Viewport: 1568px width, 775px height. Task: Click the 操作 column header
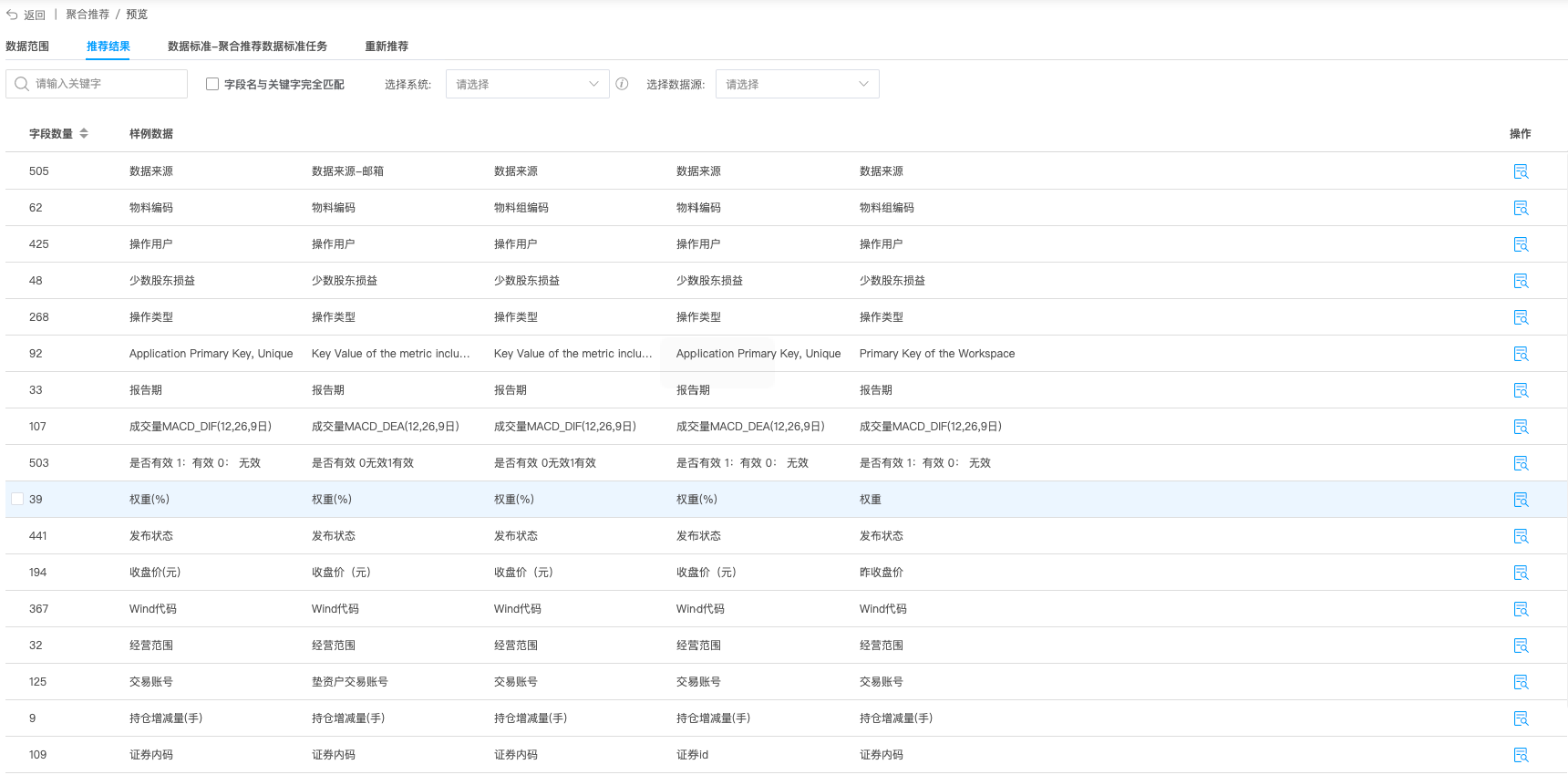1521,134
